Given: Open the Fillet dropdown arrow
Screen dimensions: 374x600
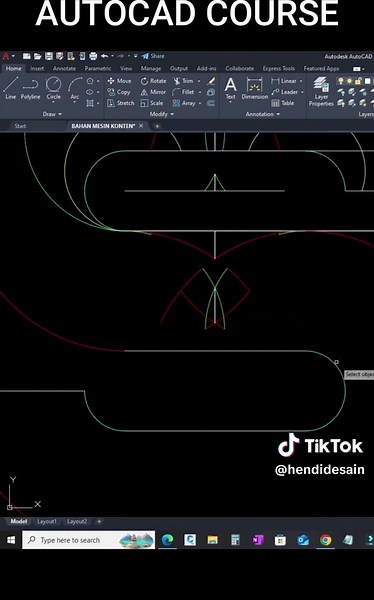Looking at the screenshot, I should [x=200, y=92].
